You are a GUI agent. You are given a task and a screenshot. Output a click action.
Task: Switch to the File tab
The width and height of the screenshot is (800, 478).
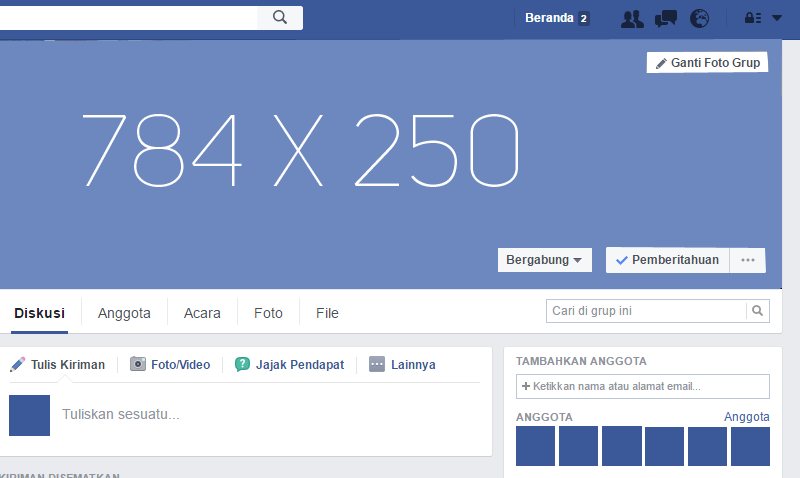point(327,313)
